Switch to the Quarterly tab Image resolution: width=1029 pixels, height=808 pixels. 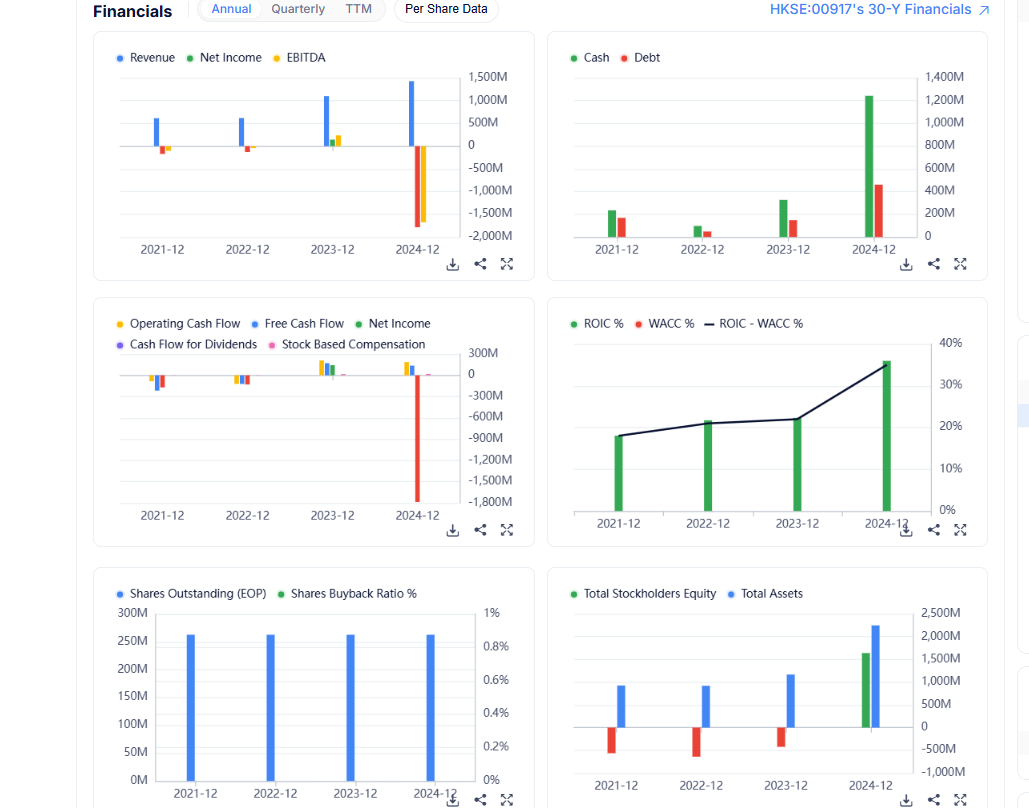298,9
